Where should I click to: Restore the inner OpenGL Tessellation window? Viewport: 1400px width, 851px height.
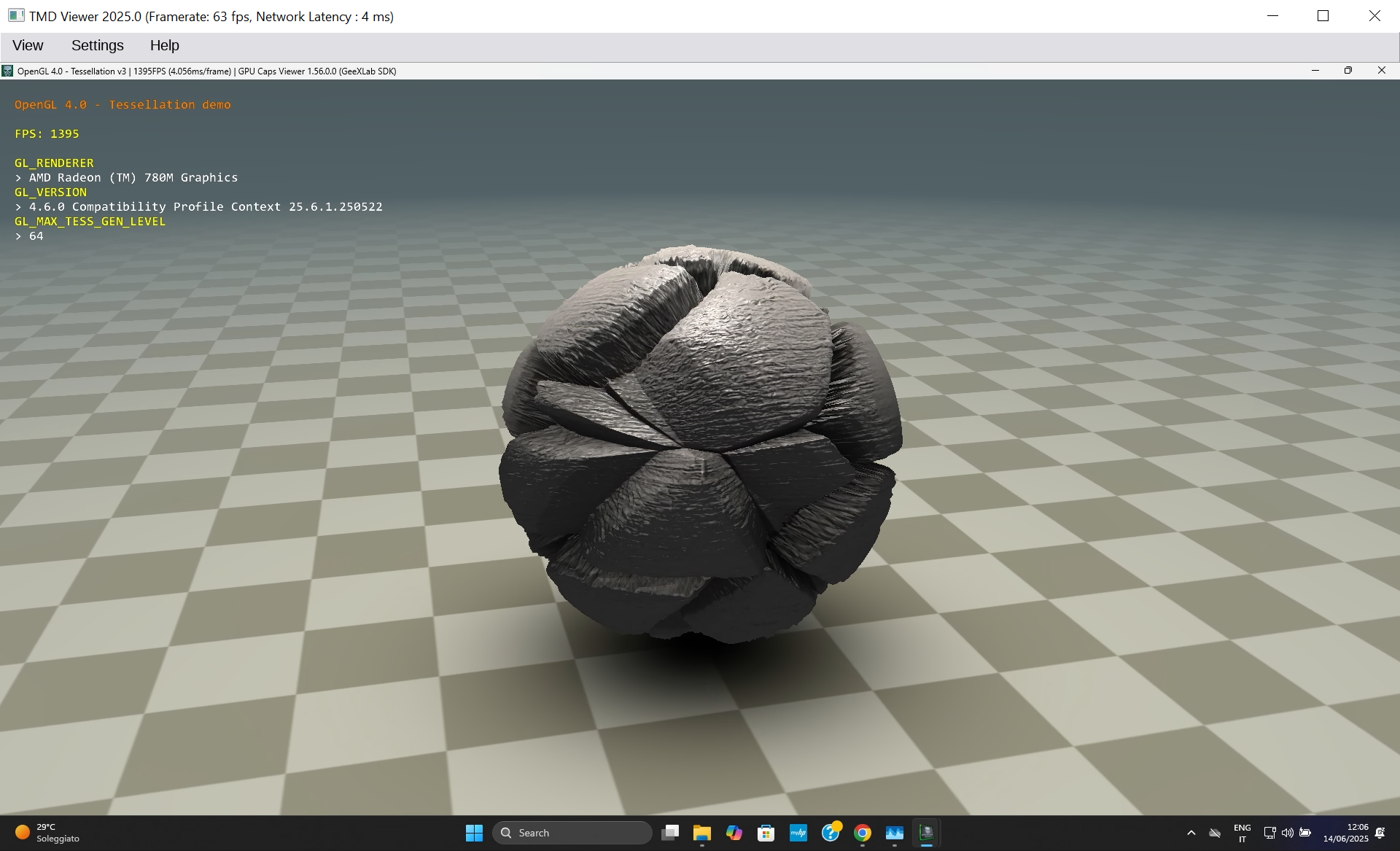(x=1348, y=71)
